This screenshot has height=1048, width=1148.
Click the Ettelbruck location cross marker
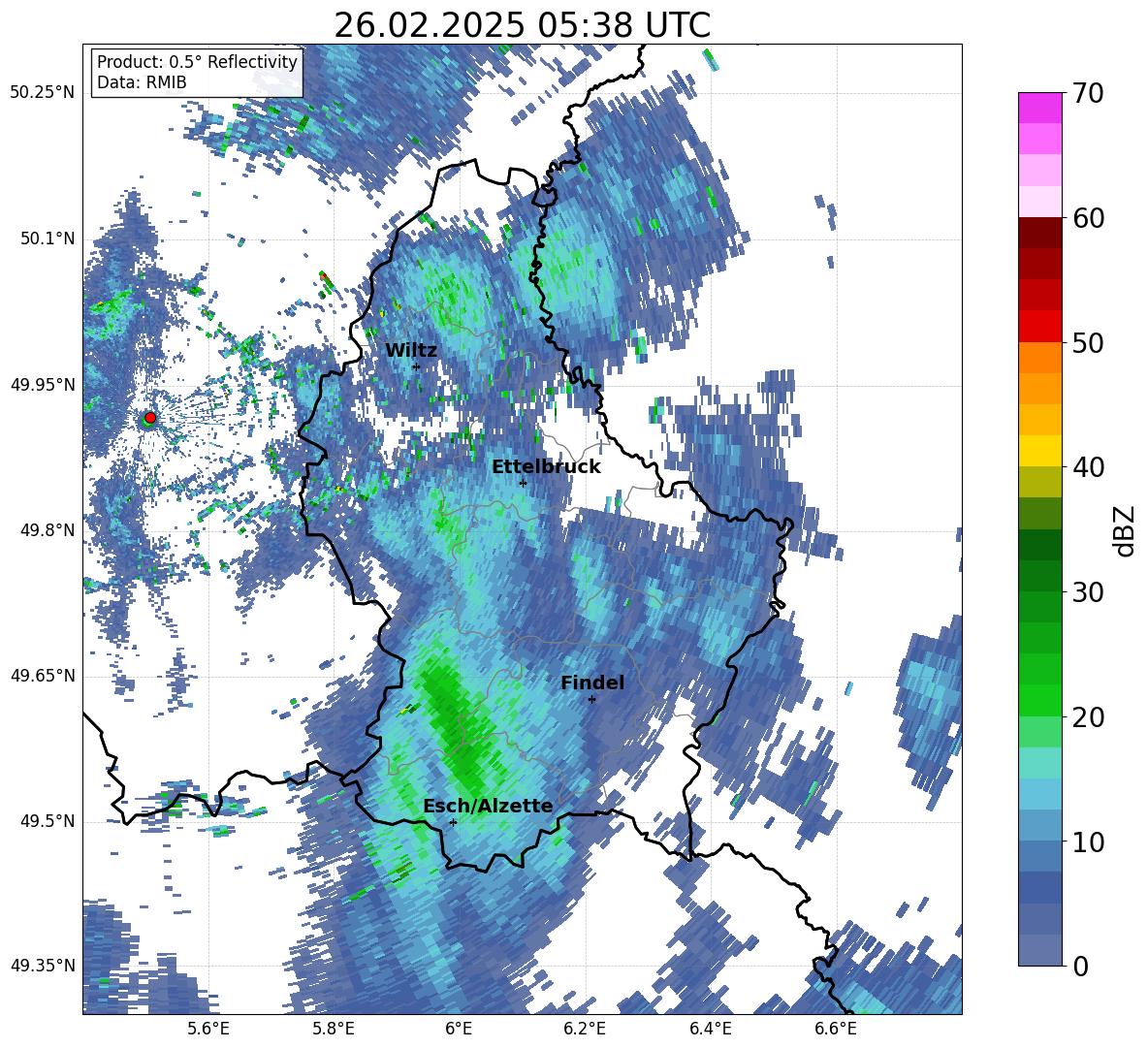pyautogui.click(x=523, y=483)
